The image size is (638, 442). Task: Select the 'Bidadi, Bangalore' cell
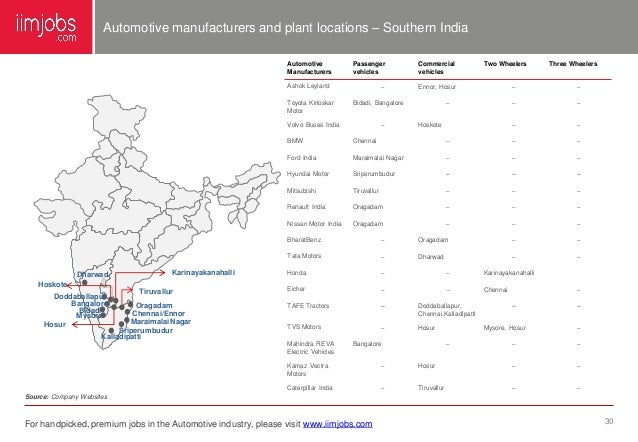pos(378,103)
